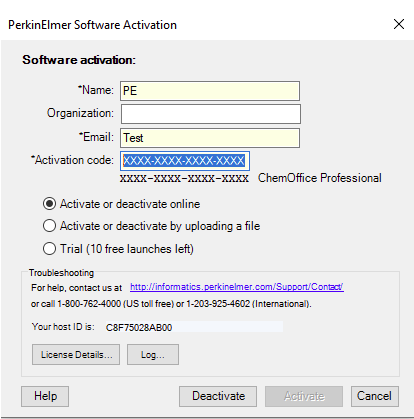Click the xxxx-xxxx-xxxx-xxxx format hint text
Image resolution: width=414 pixels, height=419 pixels.
pyautogui.click(x=184, y=178)
